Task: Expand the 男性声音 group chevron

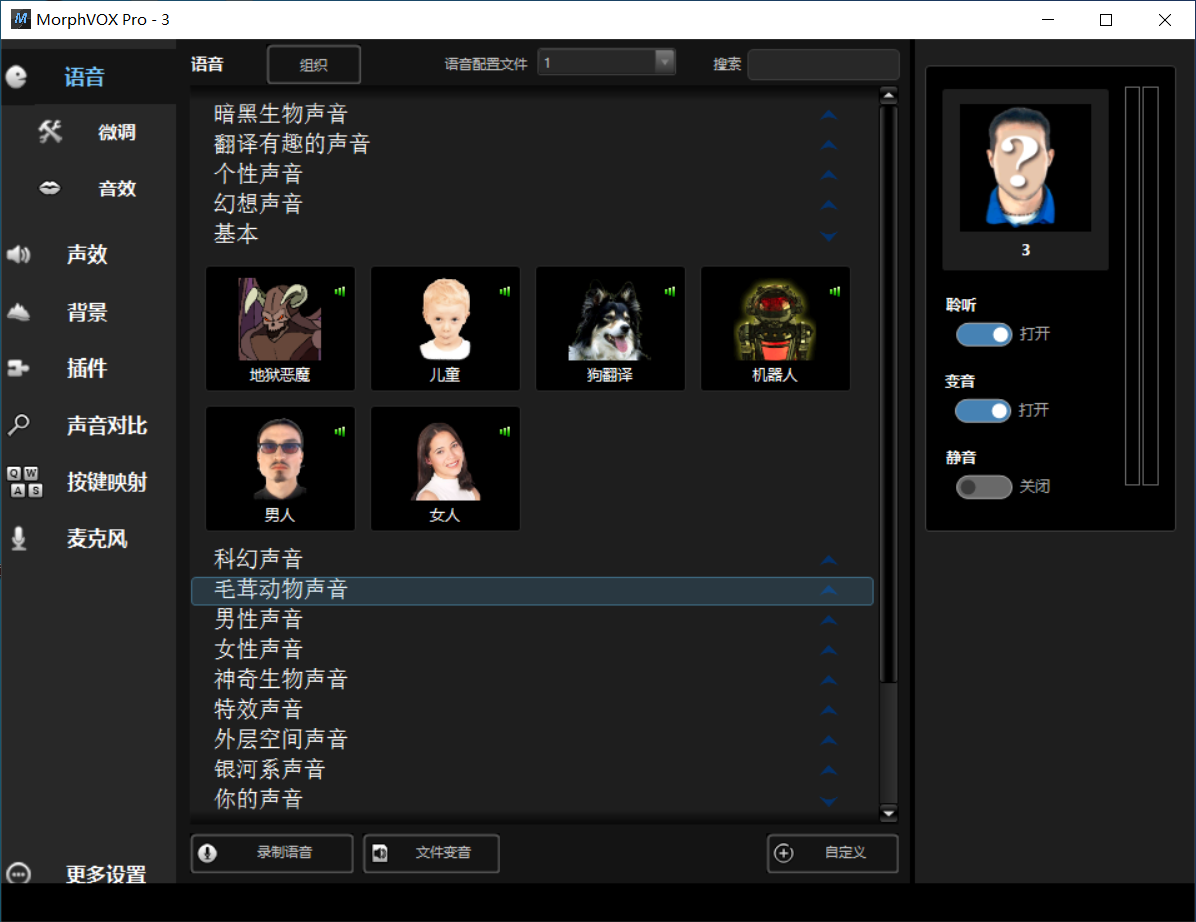Action: pos(829,620)
